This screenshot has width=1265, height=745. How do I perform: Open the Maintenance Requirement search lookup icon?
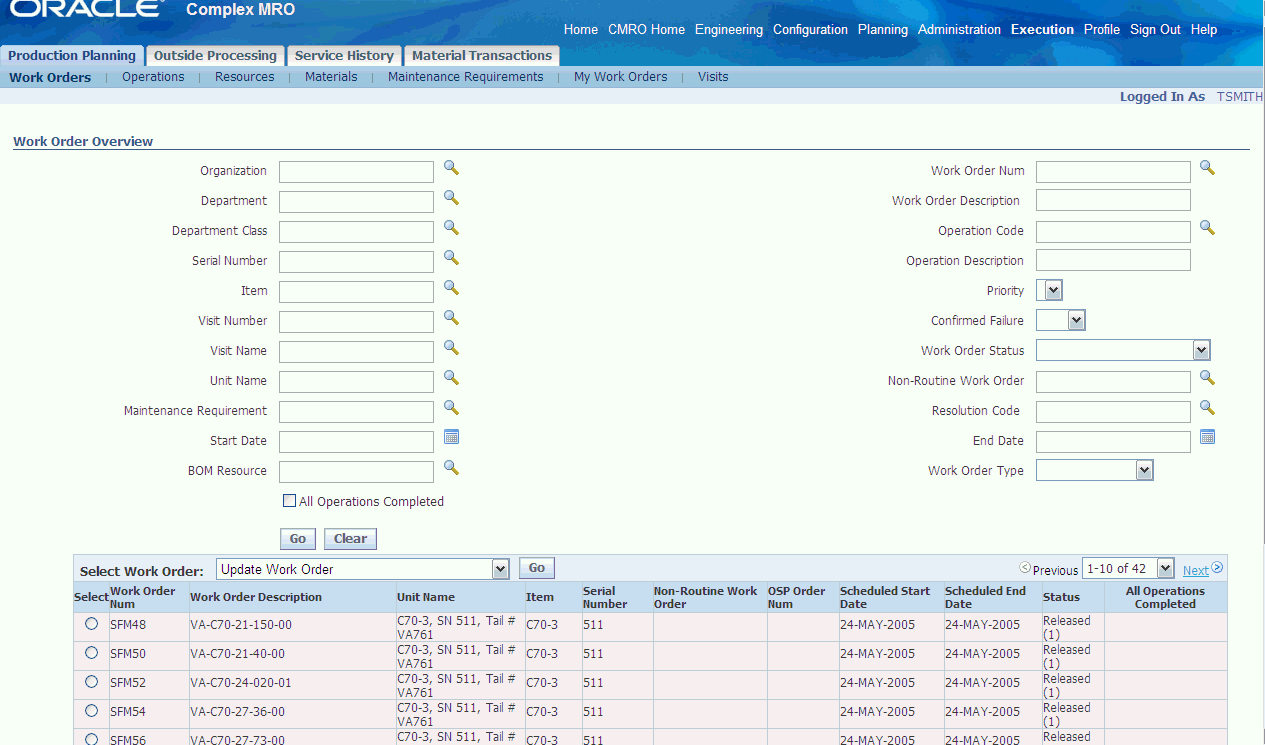pyautogui.click(x=451, y=408)
